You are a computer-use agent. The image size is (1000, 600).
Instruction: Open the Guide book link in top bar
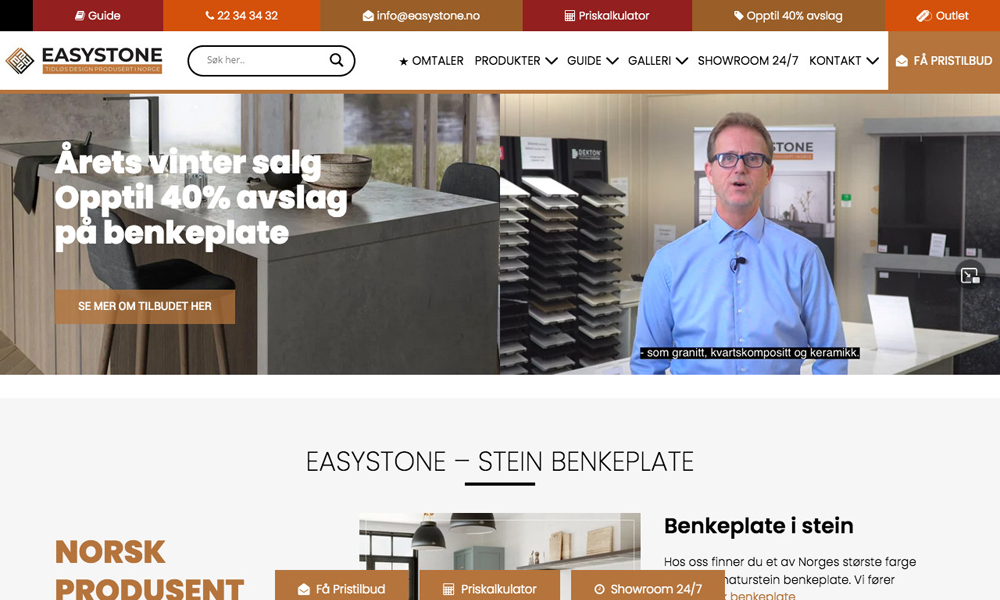(x=98, y=15)
